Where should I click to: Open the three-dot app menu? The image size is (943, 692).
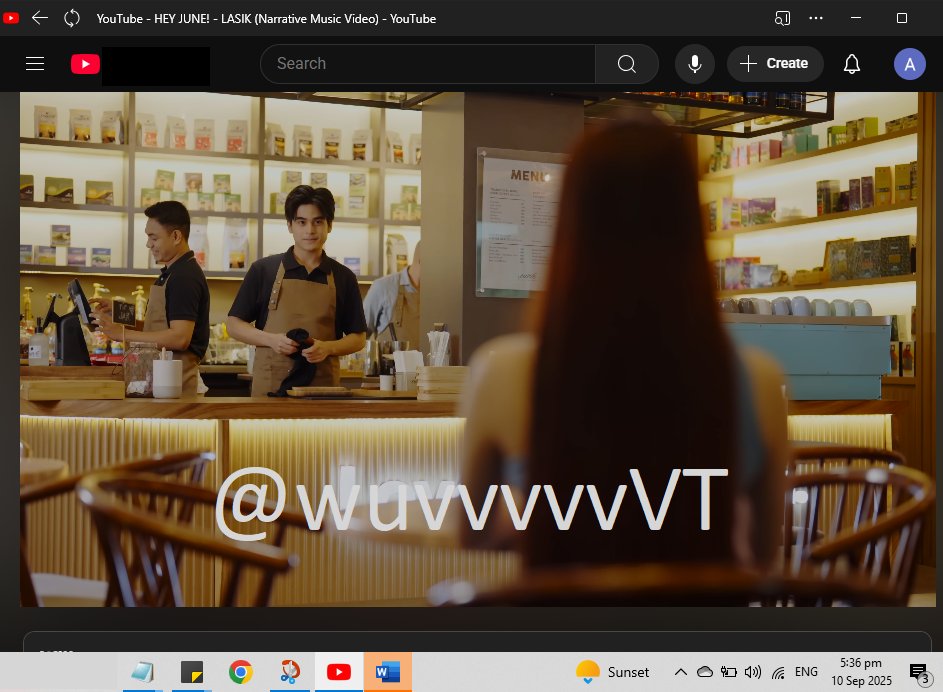pyautogui.click(x=816, y=18)
